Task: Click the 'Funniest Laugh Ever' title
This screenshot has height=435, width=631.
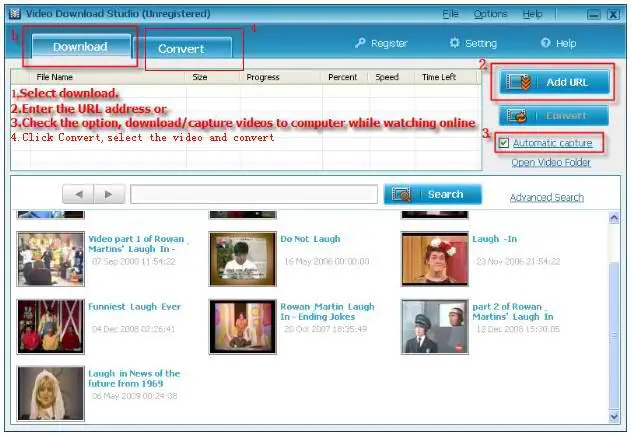Action: click(x=134, y=307)
